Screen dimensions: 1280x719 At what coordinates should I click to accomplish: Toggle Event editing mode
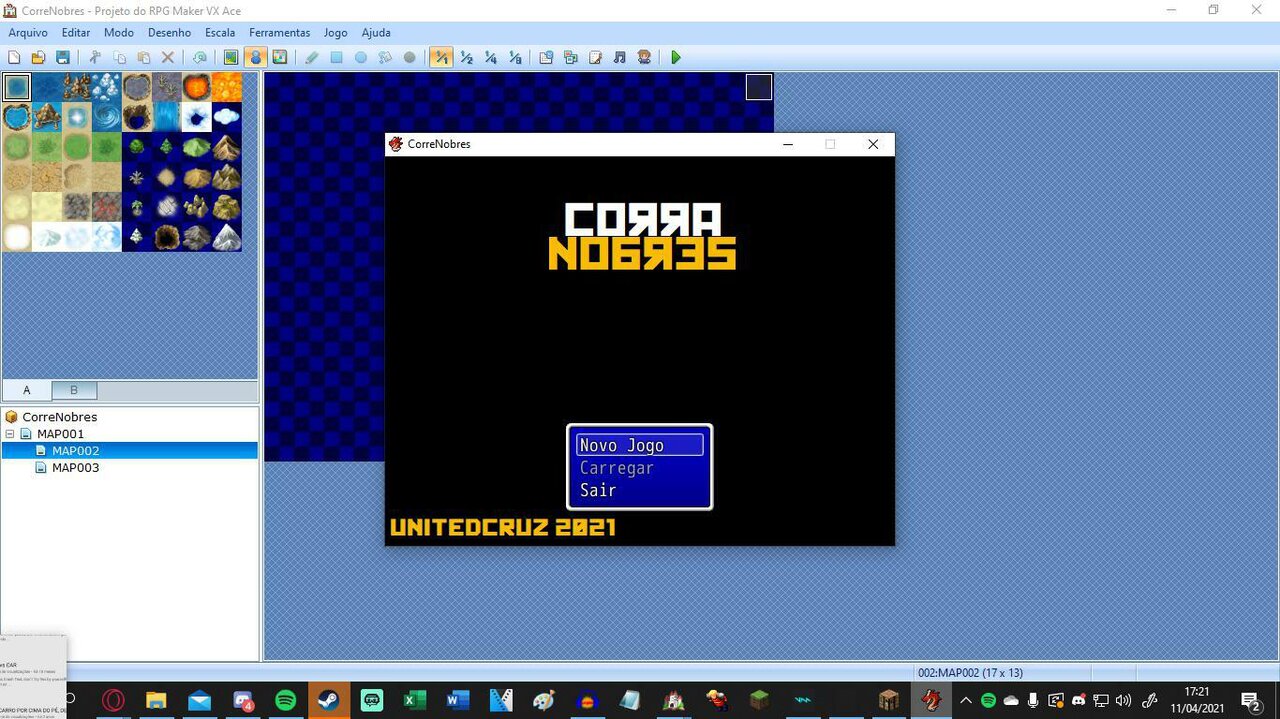point(255,58)
